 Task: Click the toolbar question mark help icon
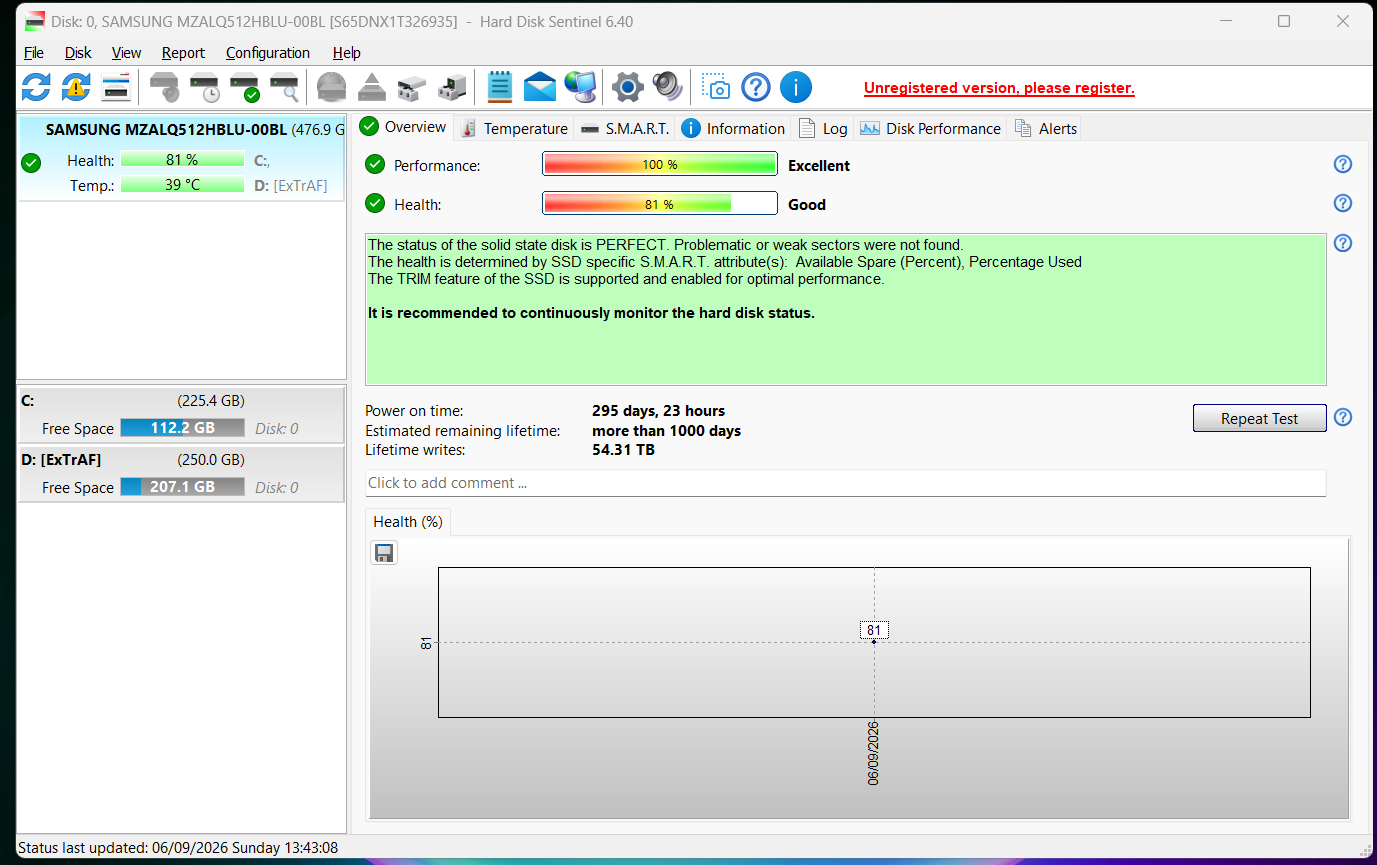756,88
